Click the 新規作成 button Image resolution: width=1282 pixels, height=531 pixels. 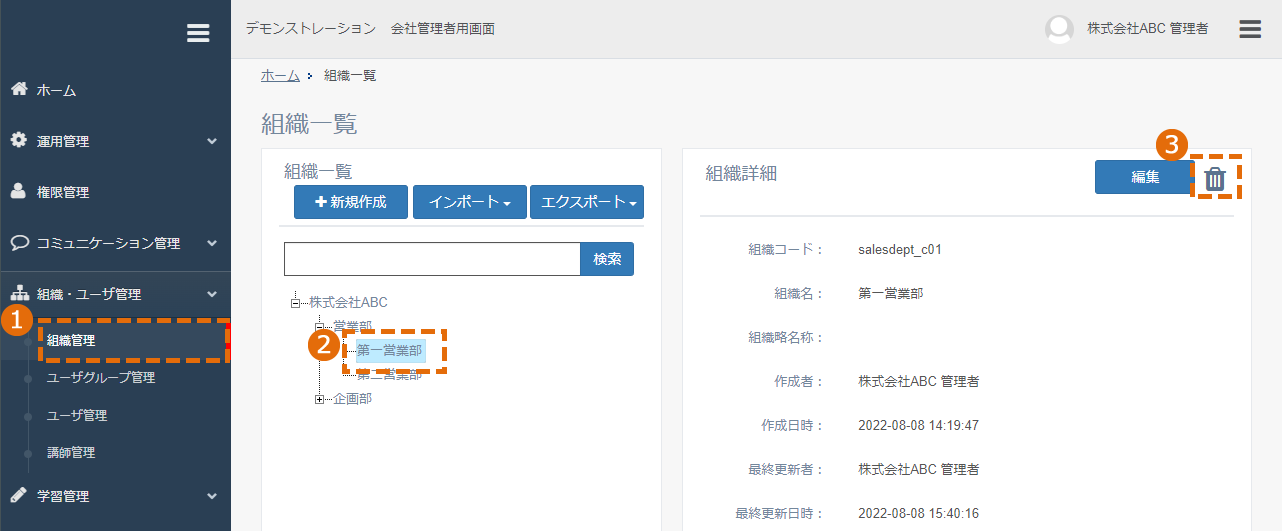[x=351, y=201]
